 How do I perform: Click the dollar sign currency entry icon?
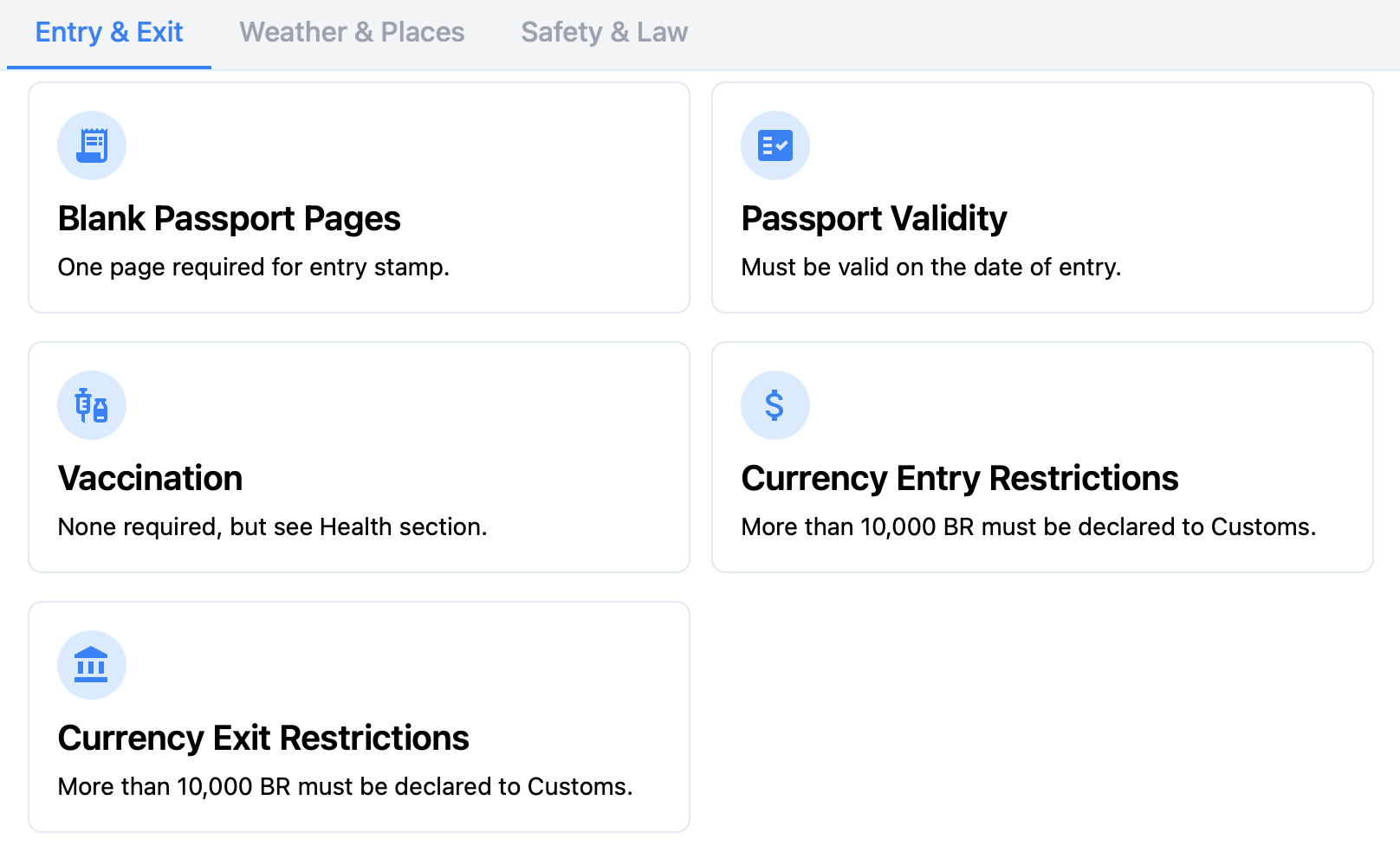tap(775, 405)
